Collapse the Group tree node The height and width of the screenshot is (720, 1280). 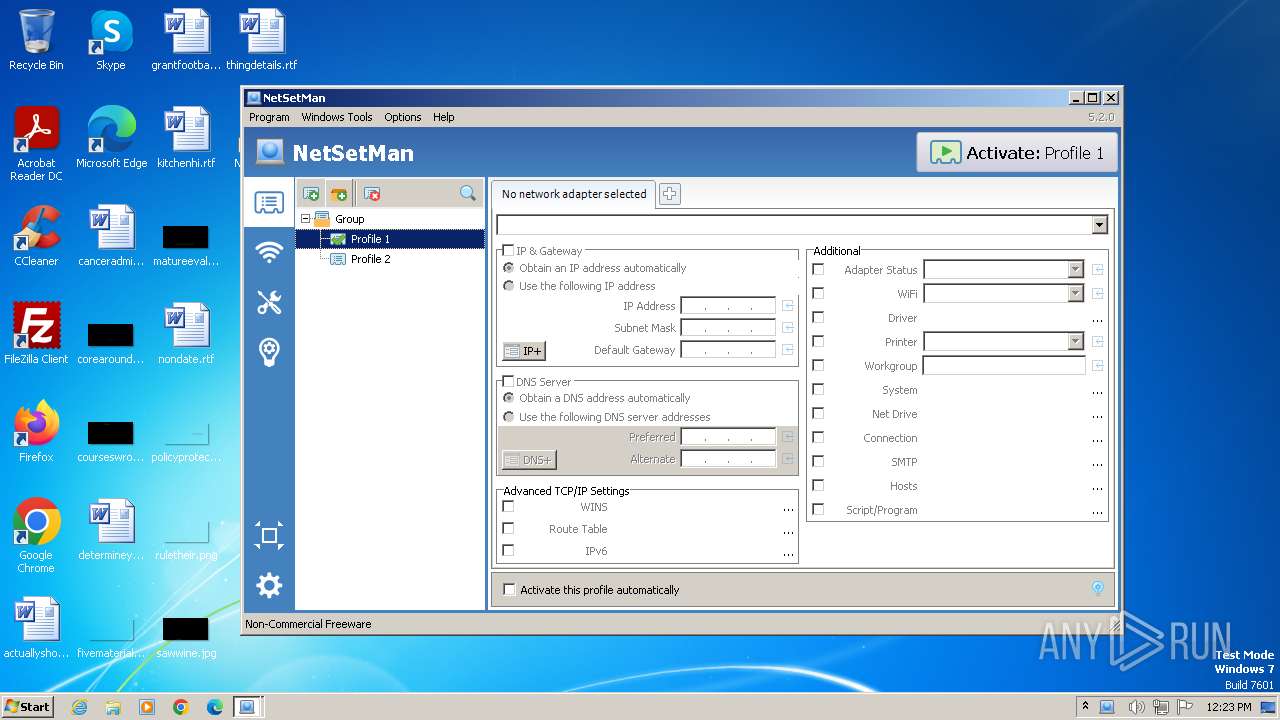point(306,219)
